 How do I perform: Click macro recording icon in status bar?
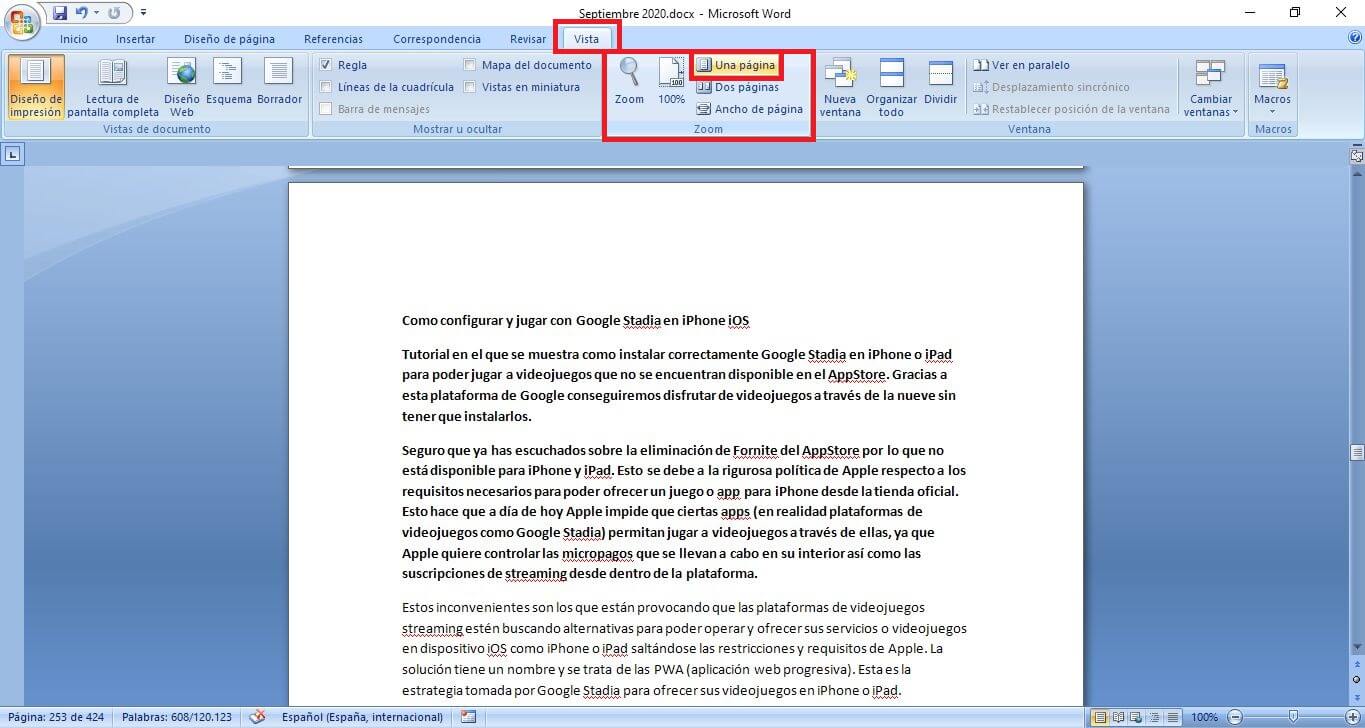(468, 717)
